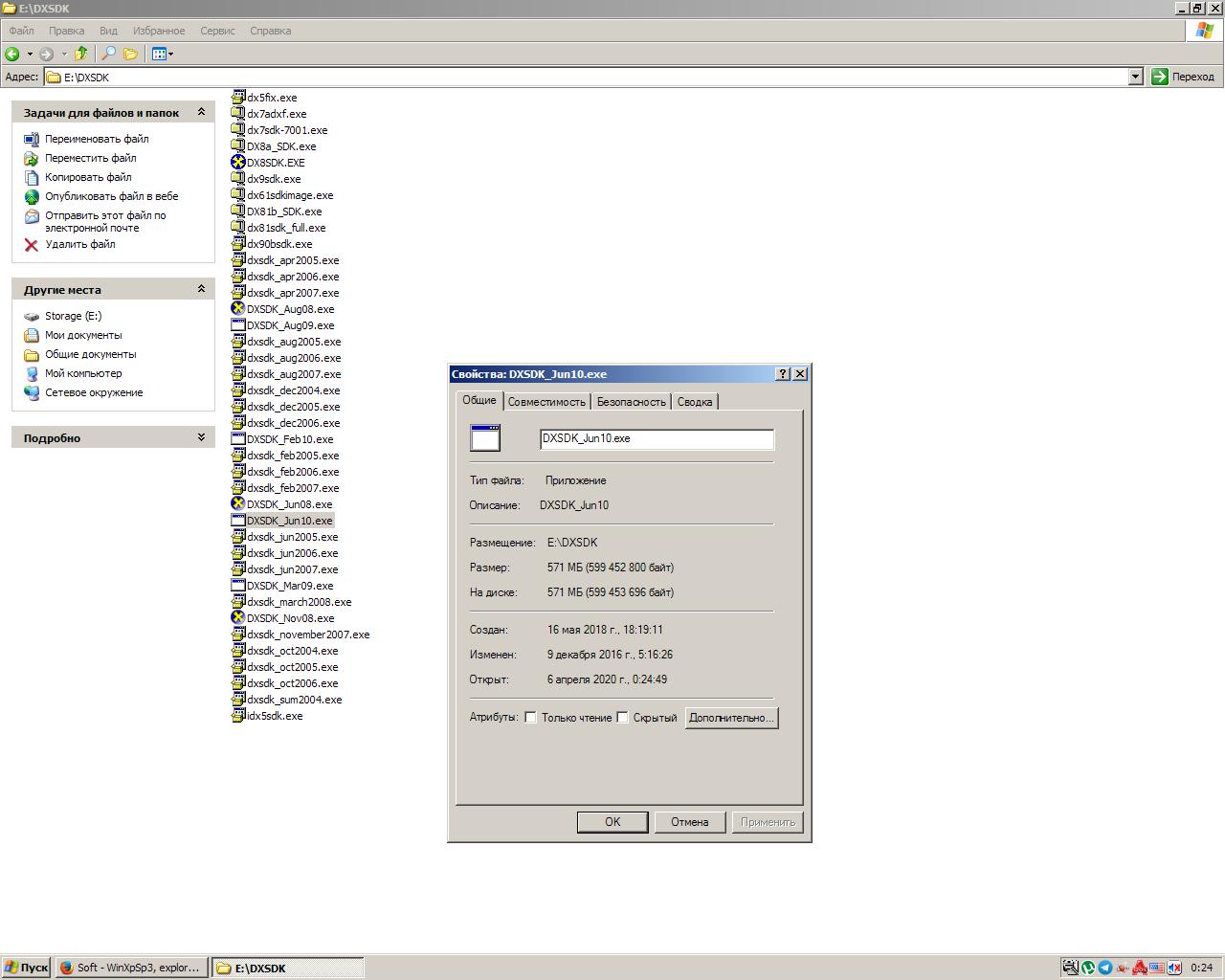This screenshot has height=980, width=1225.
Task: Click the My Computer icon in Other Places
Action: 32,373
